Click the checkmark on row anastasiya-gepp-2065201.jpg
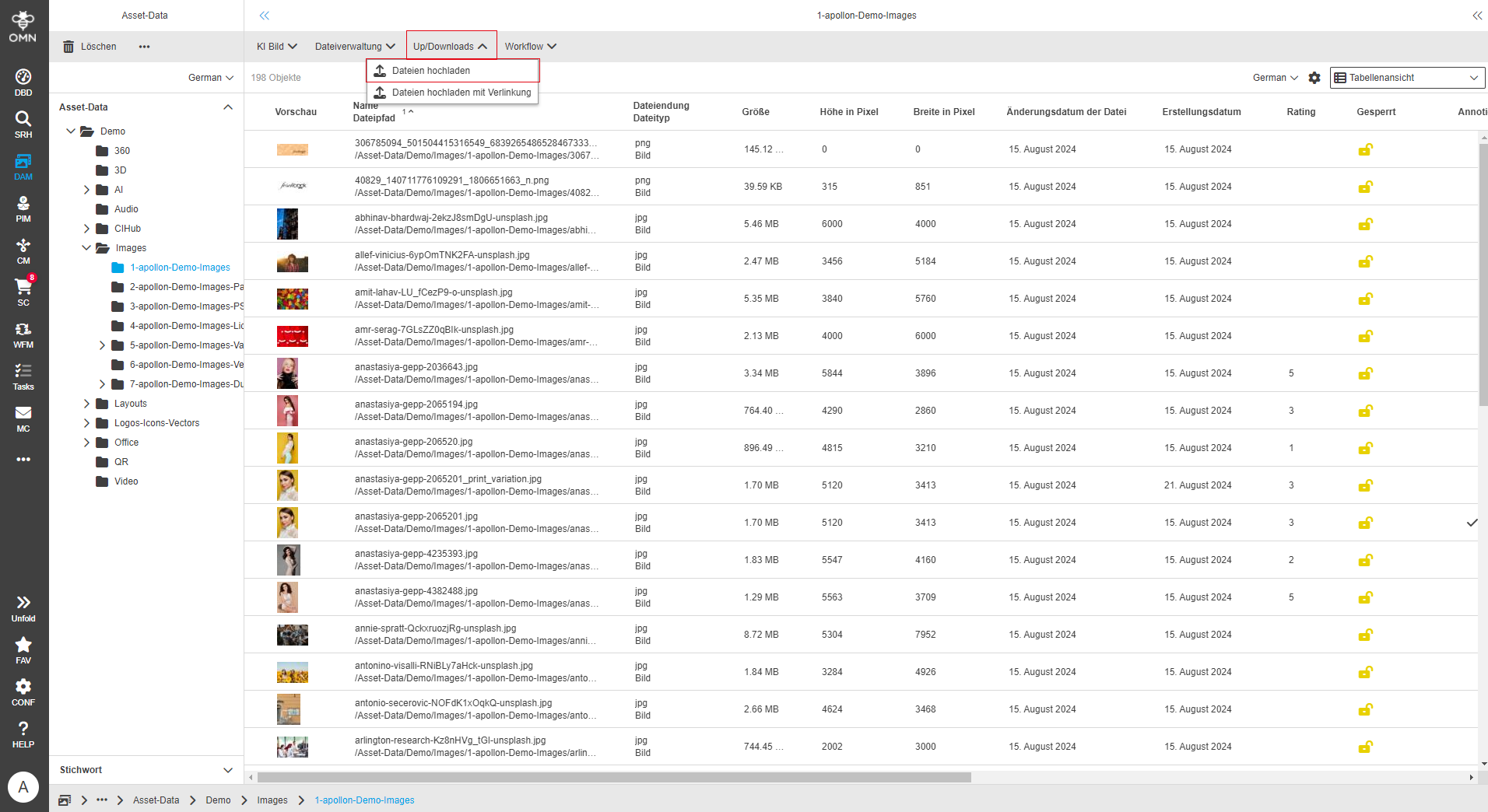Viewport: 1488px width, 812px height. click(1473, 523)
